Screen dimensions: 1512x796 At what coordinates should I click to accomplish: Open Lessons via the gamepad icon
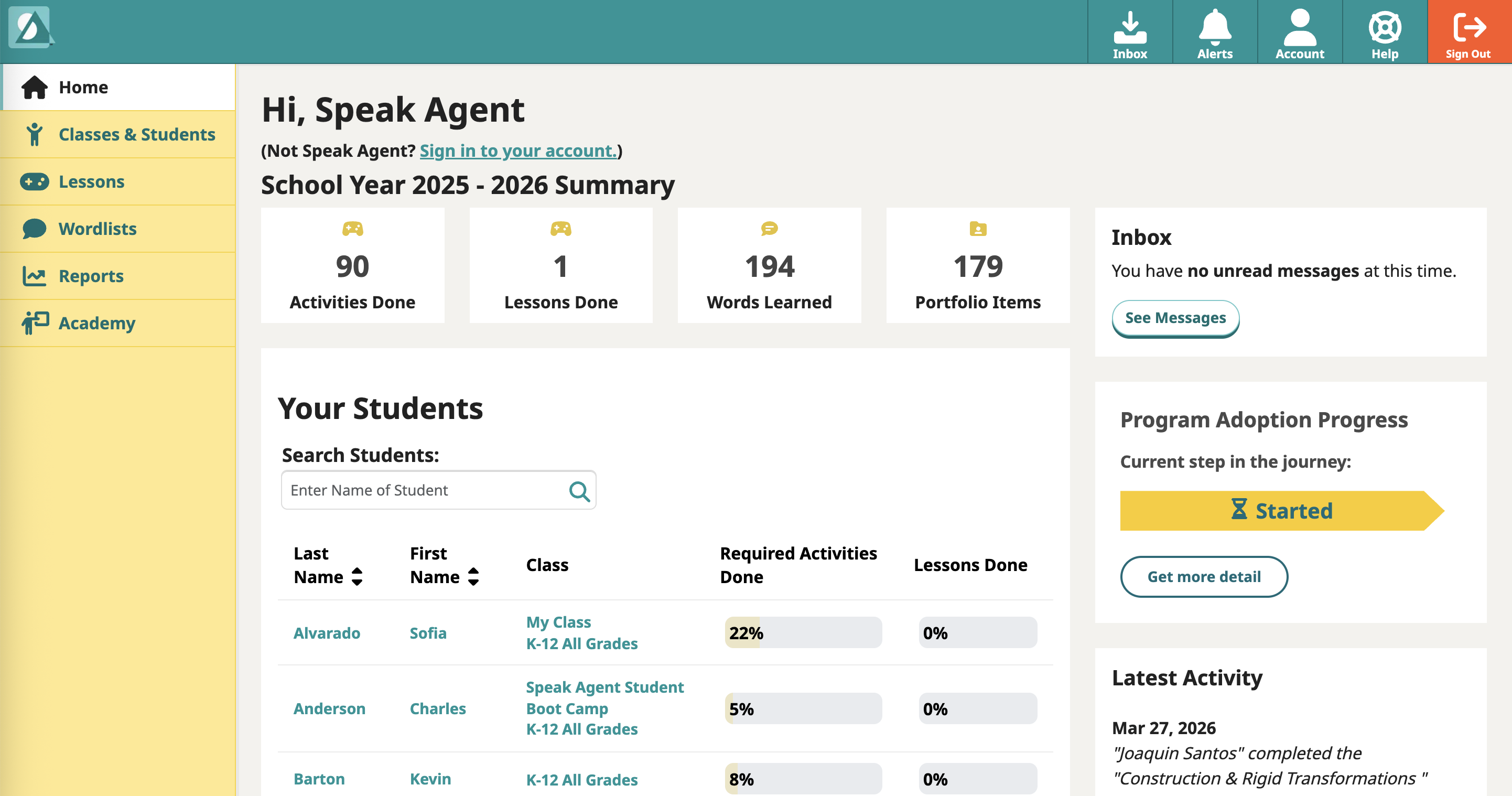coord(35,181)
